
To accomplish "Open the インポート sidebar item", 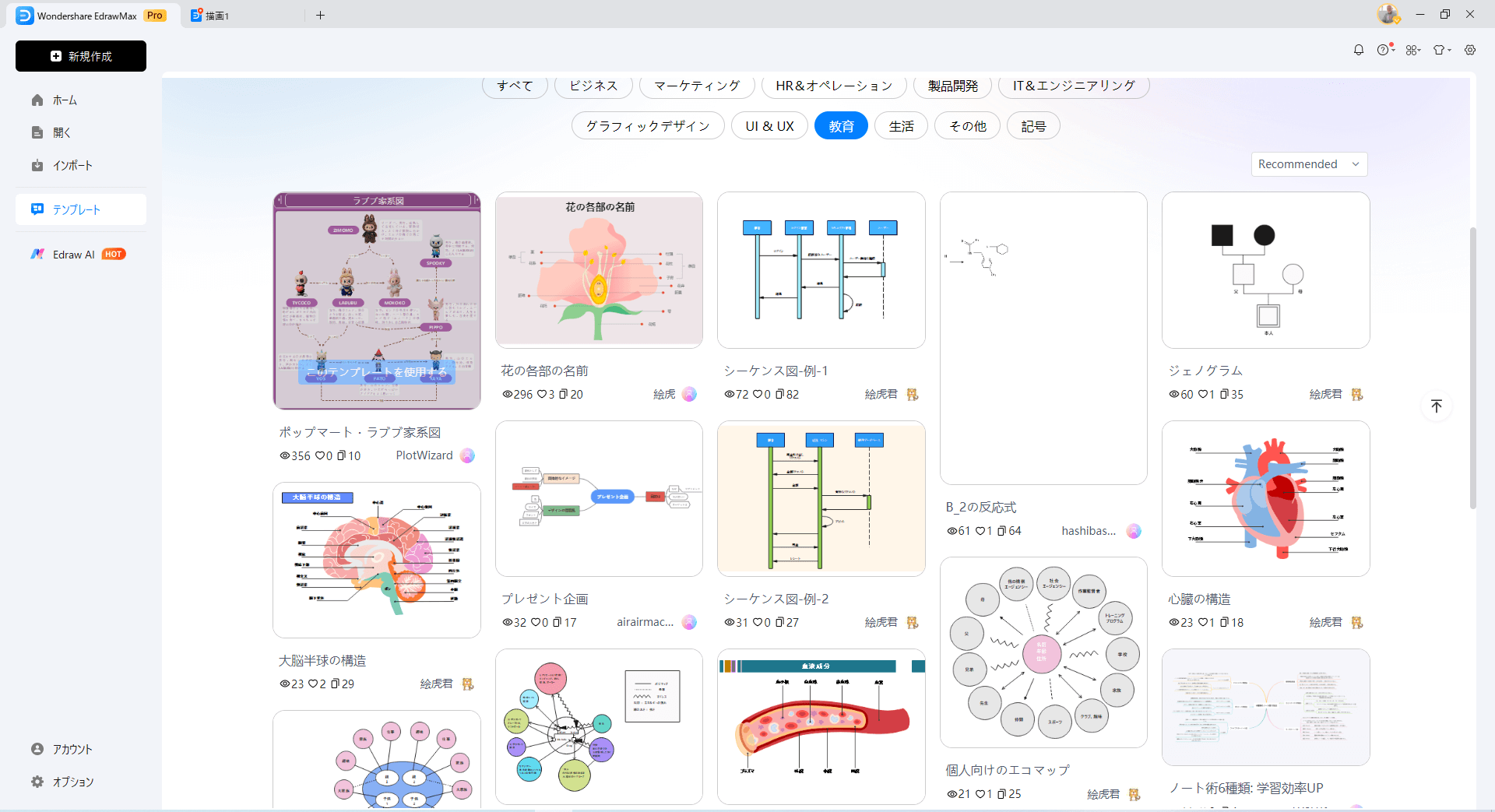I will point(72,165).
